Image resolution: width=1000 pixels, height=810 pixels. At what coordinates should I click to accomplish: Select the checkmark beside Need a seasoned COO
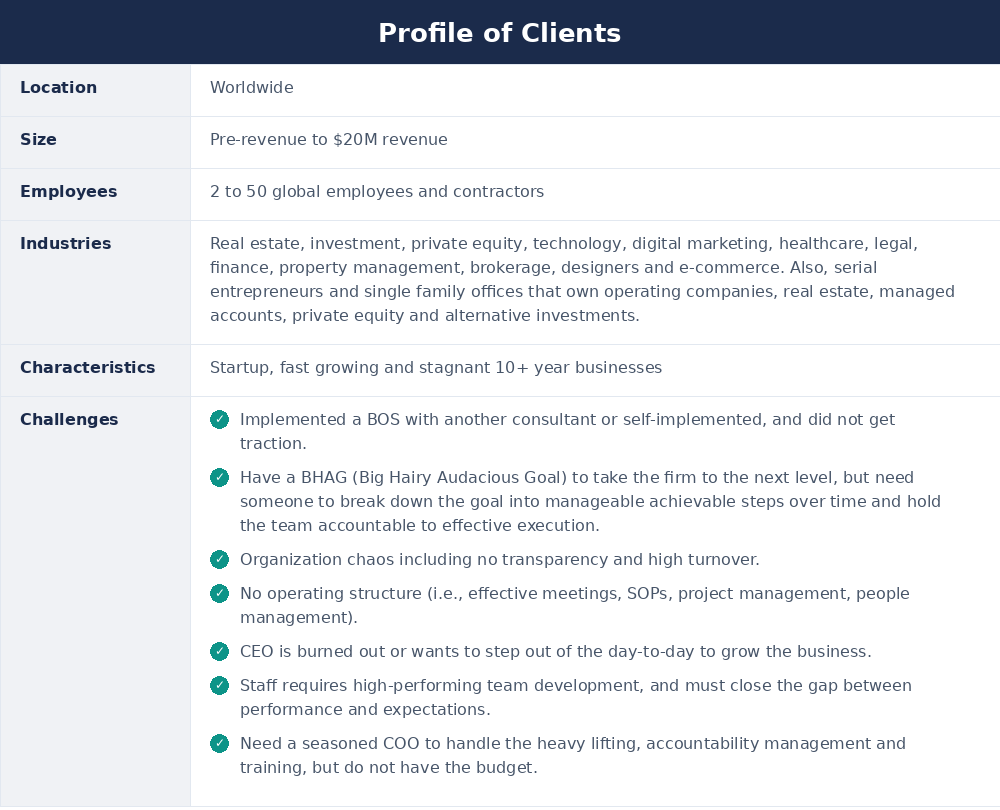(x=219, y=744)
